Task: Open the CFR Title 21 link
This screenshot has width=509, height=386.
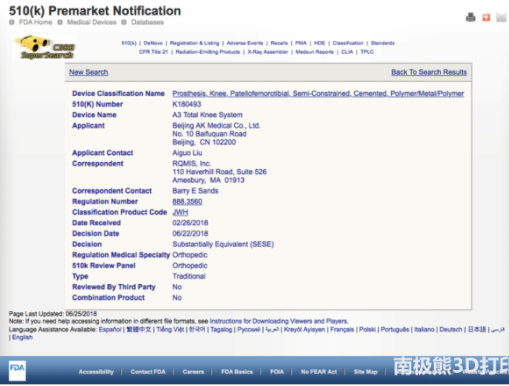Action: click(x=153, y=52)
